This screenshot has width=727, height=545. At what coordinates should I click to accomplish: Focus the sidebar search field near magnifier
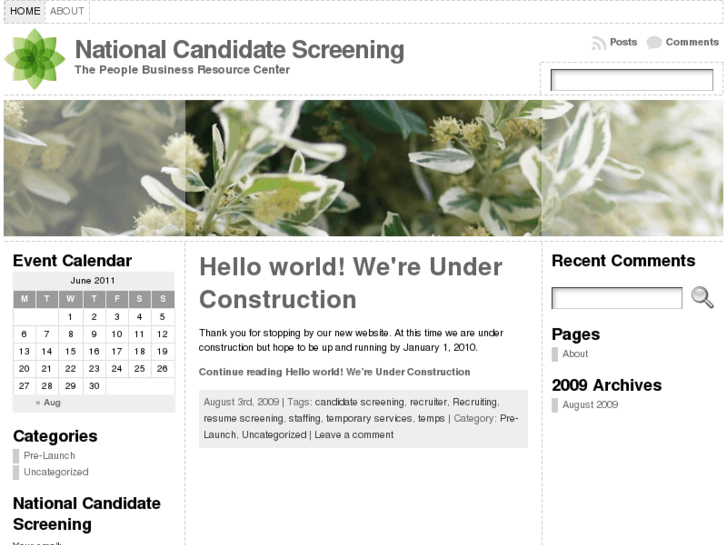(x=617, y=298)
